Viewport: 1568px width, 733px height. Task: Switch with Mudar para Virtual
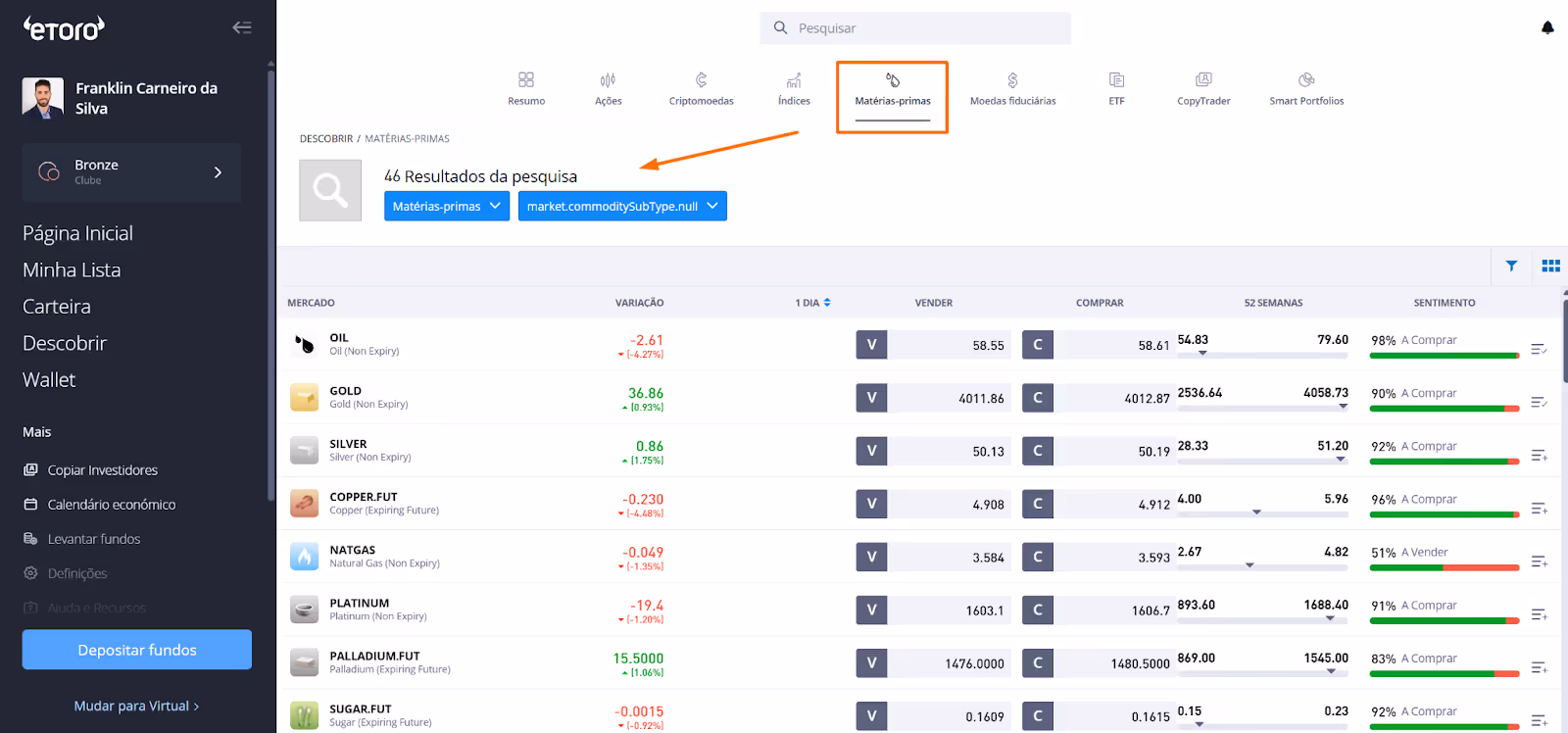[136, 706]
